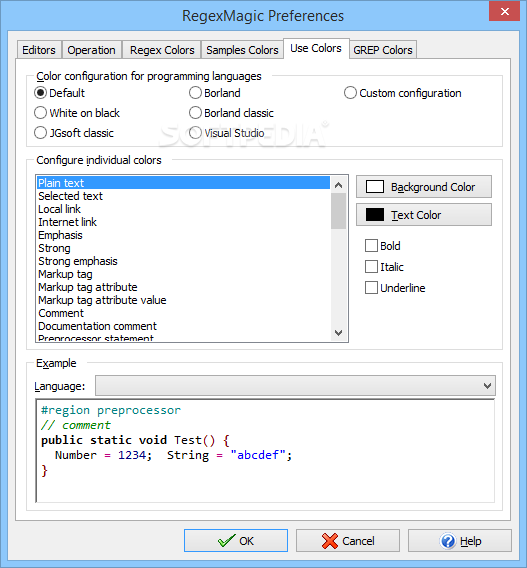Select Plain text in the list

click(183, 183)
